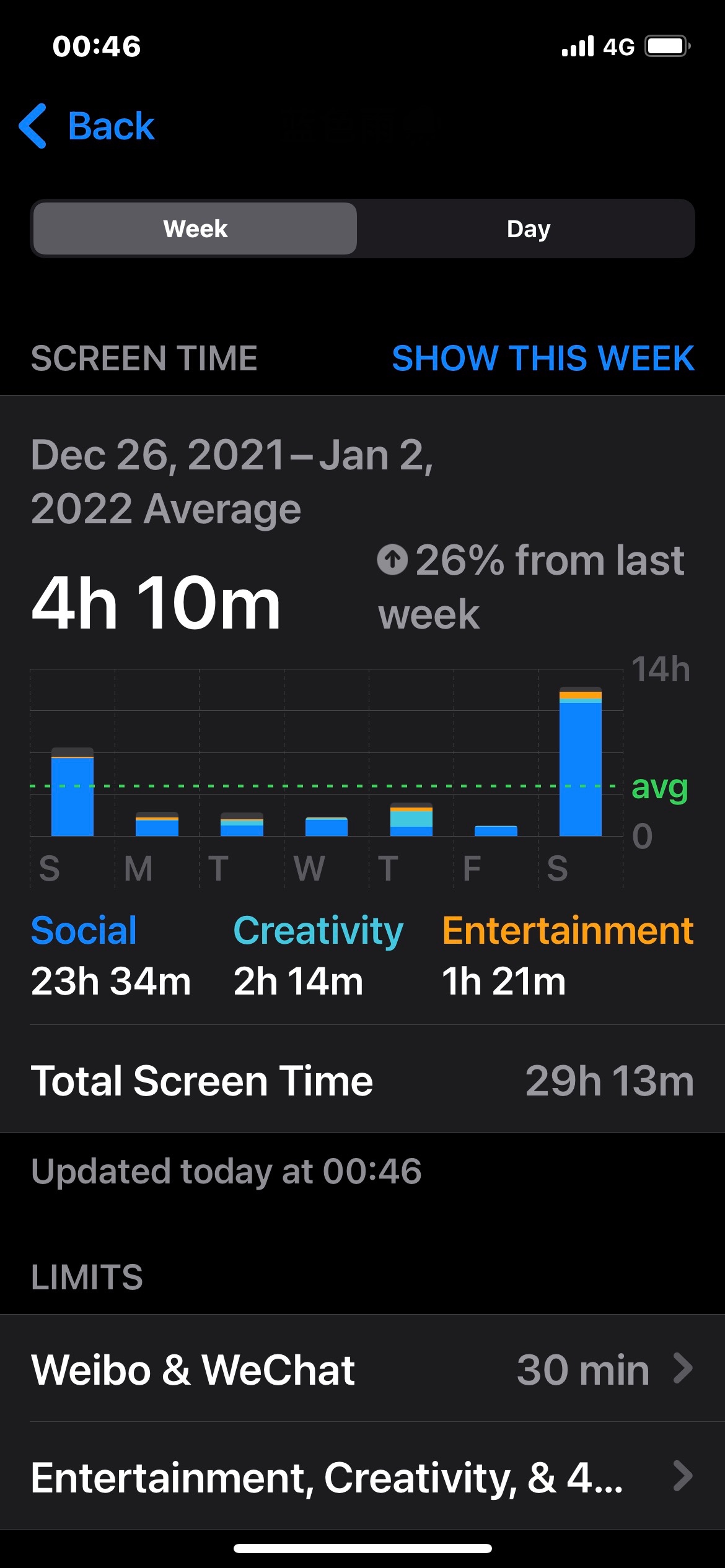Select the last Saturday bar in chart
Screen dimensions: 725x1568
pos(580,762)
